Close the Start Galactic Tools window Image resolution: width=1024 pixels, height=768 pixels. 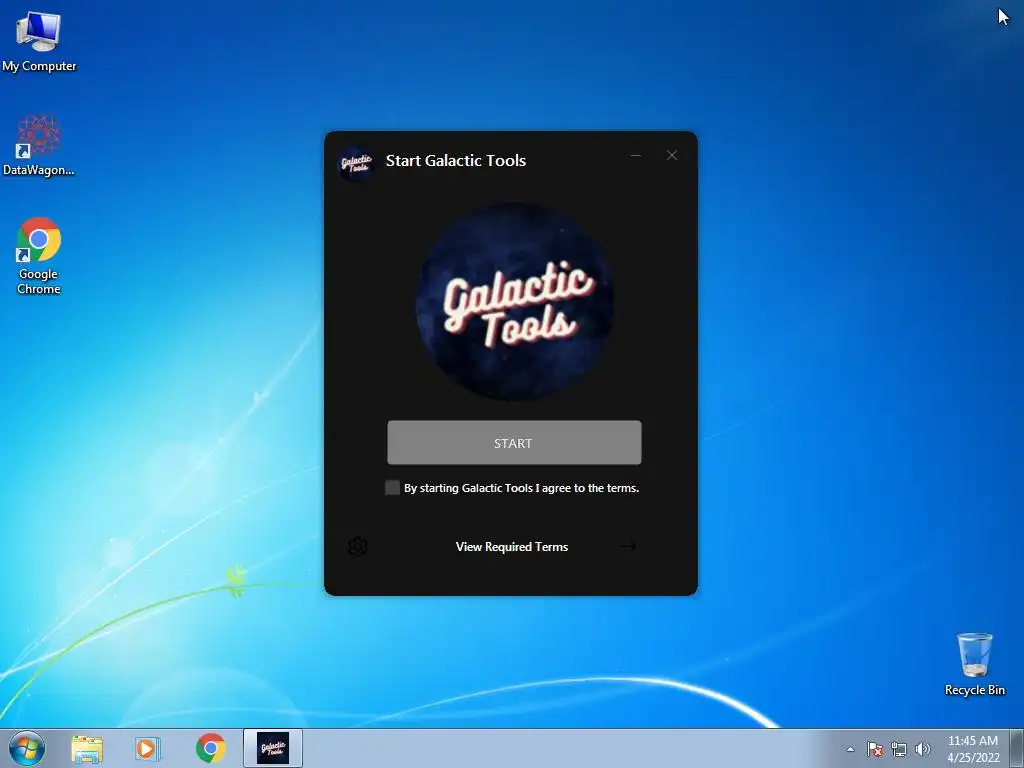pyautogui.click(x=671, y=155)
